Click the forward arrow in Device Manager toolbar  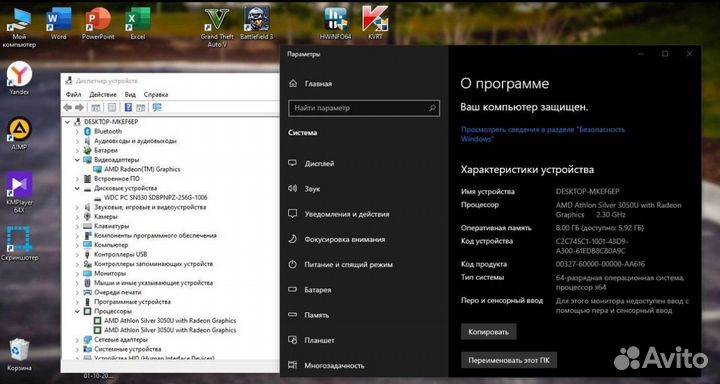click(x=79, y=107)
